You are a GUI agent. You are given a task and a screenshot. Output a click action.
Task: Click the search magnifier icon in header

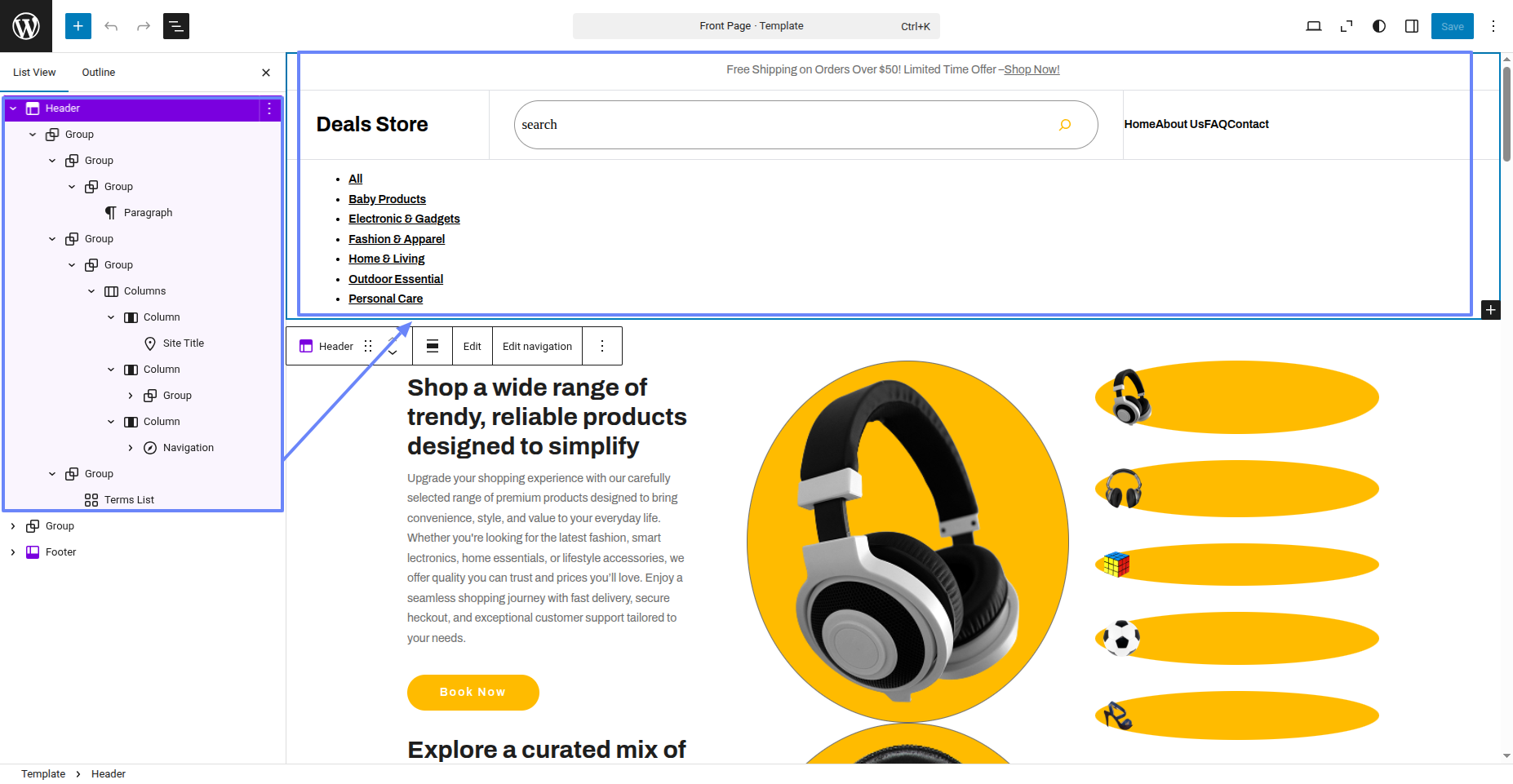point(1065,125)
